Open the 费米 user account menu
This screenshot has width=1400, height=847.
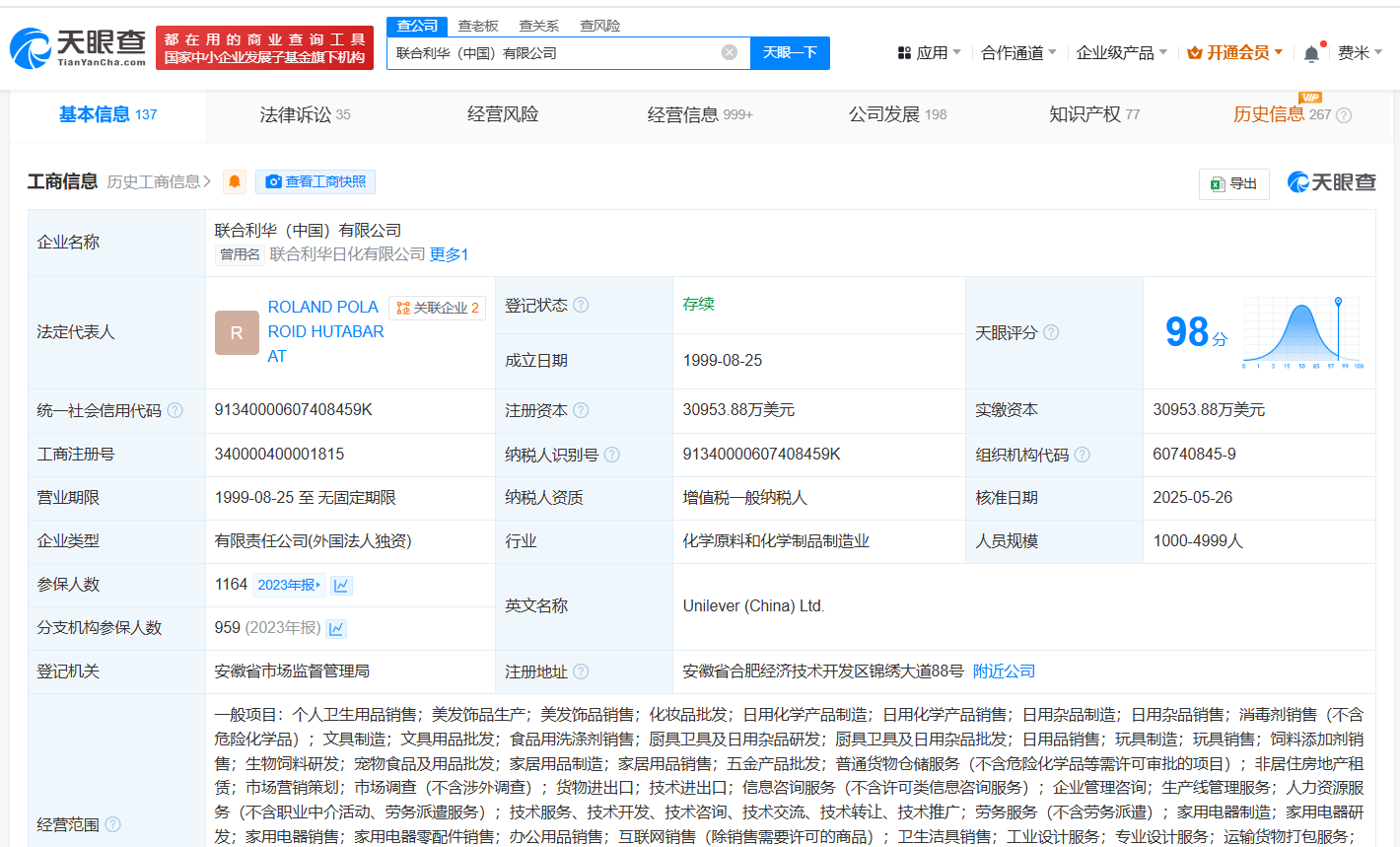[1359, 52]
